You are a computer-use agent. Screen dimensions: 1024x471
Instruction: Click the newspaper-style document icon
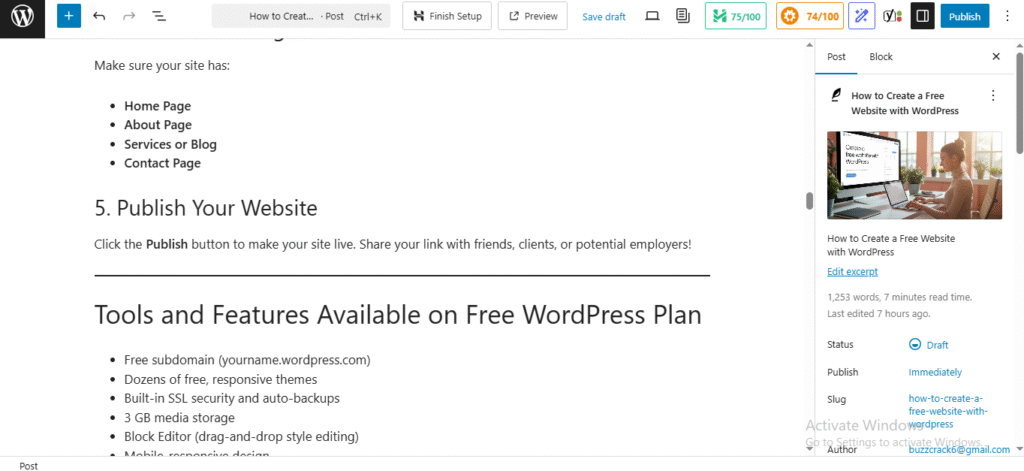pos(683,16)
